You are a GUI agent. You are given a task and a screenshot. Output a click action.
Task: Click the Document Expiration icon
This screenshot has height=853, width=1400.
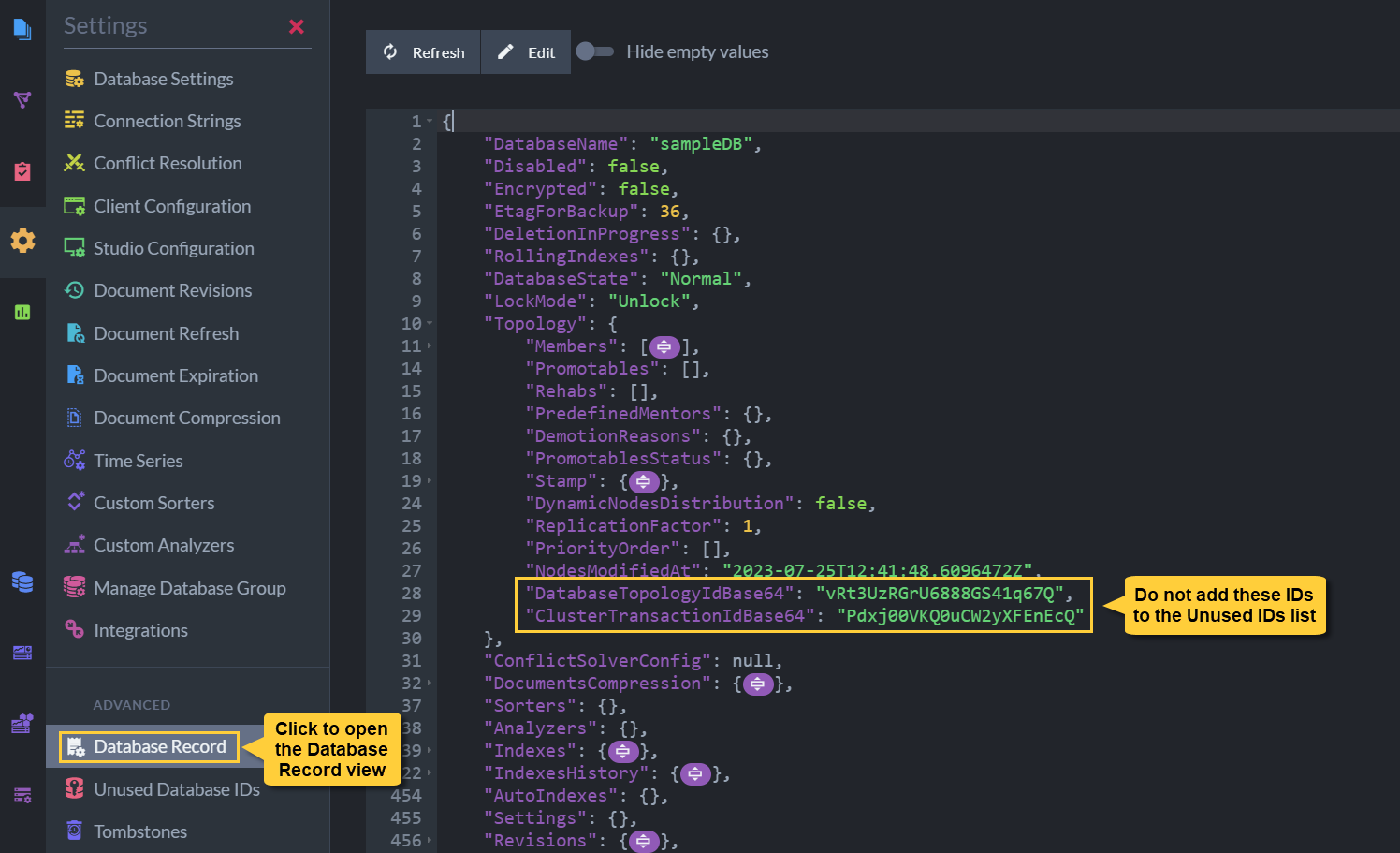point(75,375)
